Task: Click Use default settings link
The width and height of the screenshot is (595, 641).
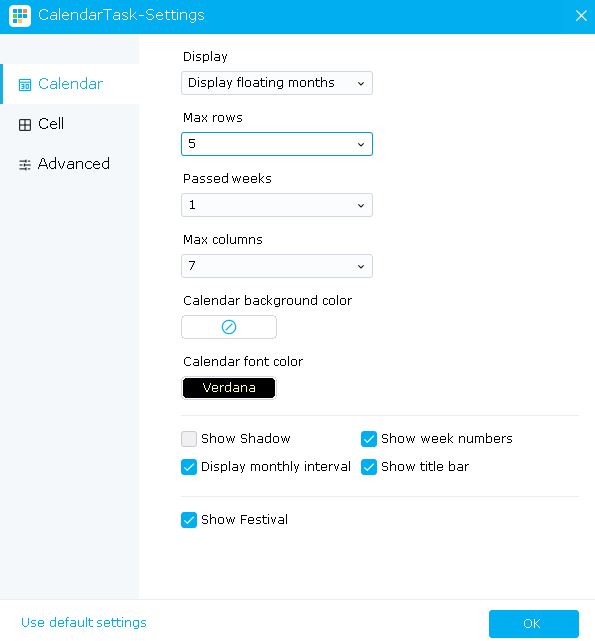Action: pyautogui.click(x=84, y=623)
